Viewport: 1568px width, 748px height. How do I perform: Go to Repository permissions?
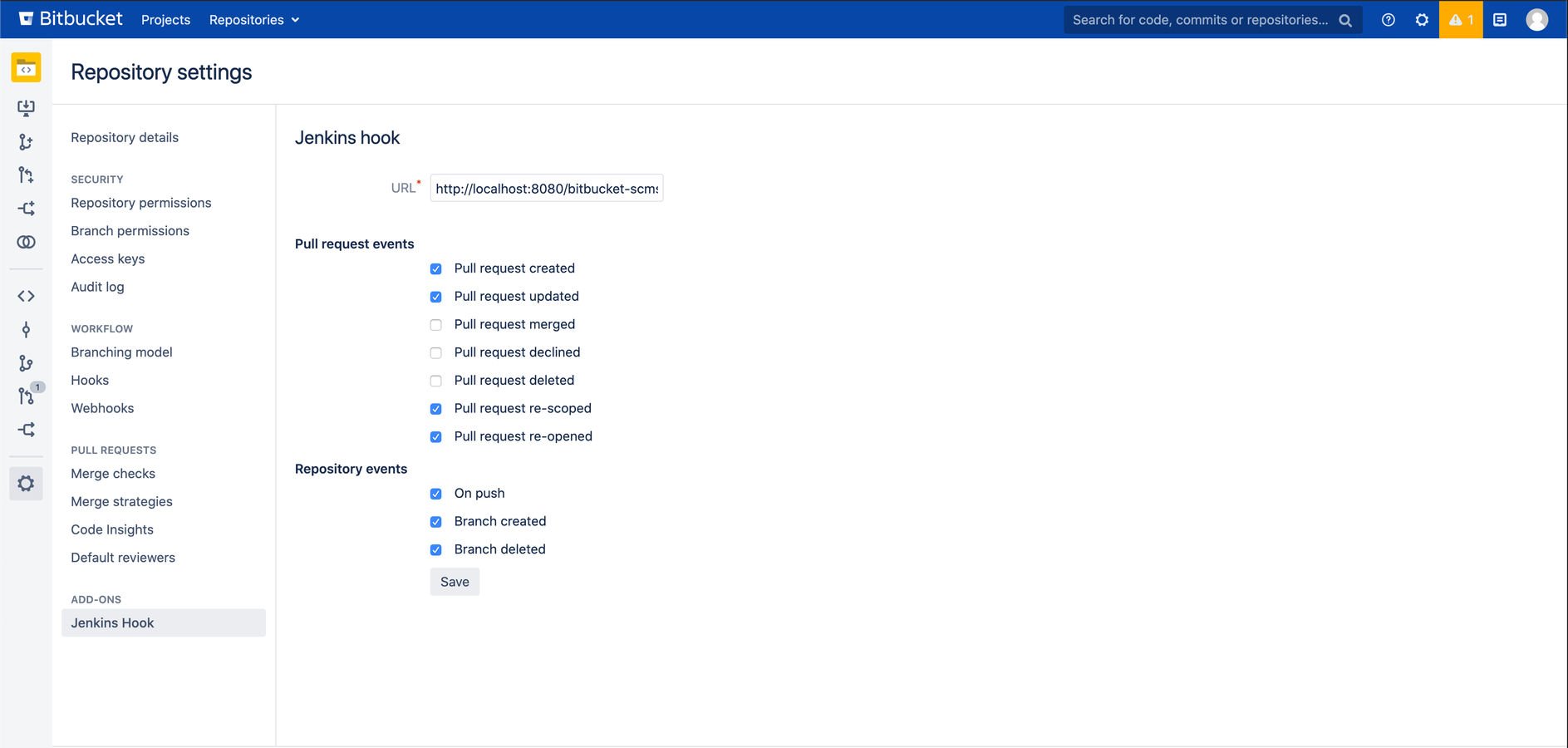141,203
